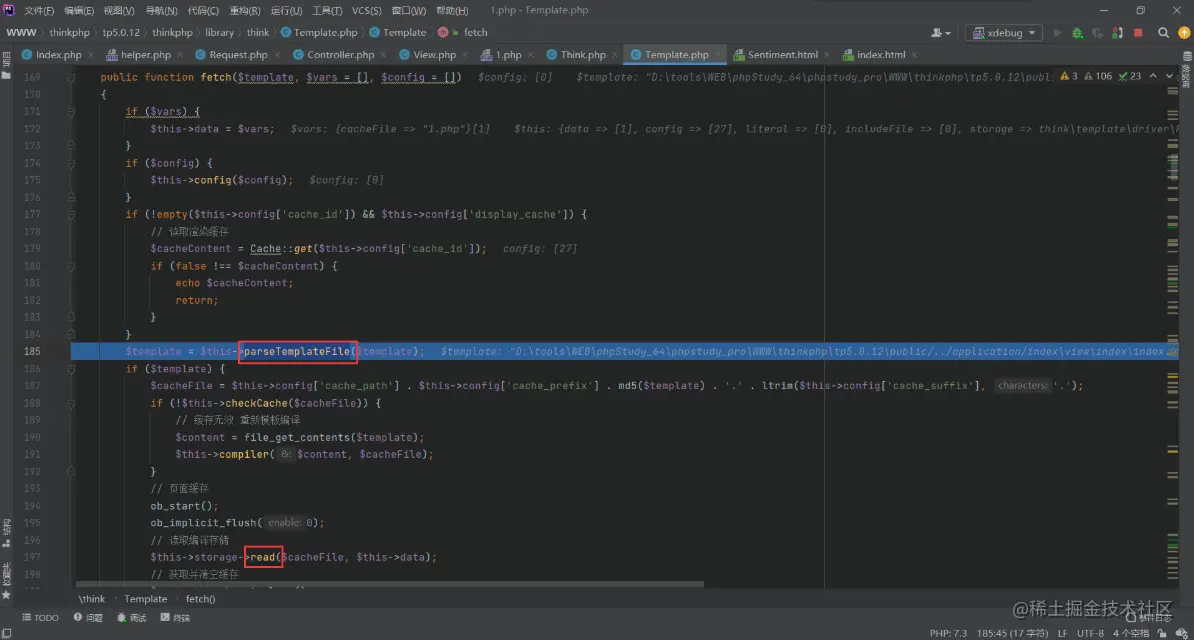Close the Sentiment.html editor tab
The image size is (1194, 640).
828,55
